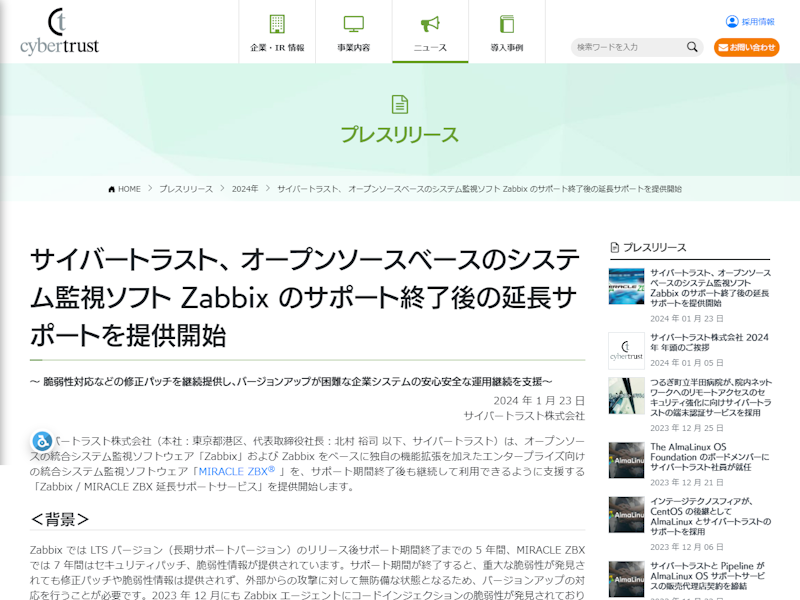Viewport: 800px width, 600px height.
Task: Click the date 2023 年 12 月 25 日
Action: [687, 428]
